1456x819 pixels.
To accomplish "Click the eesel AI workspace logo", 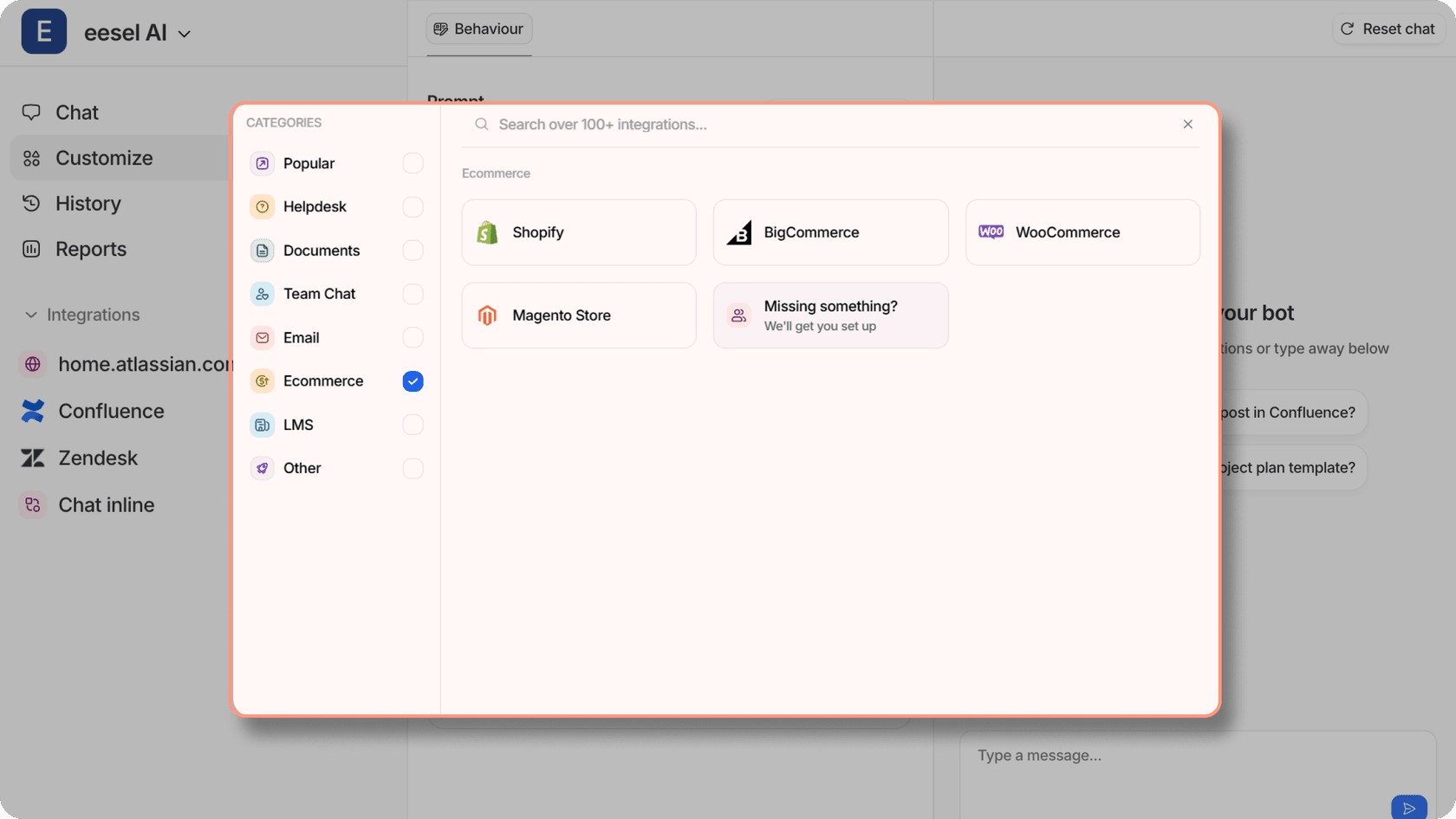I will (44, 32).
